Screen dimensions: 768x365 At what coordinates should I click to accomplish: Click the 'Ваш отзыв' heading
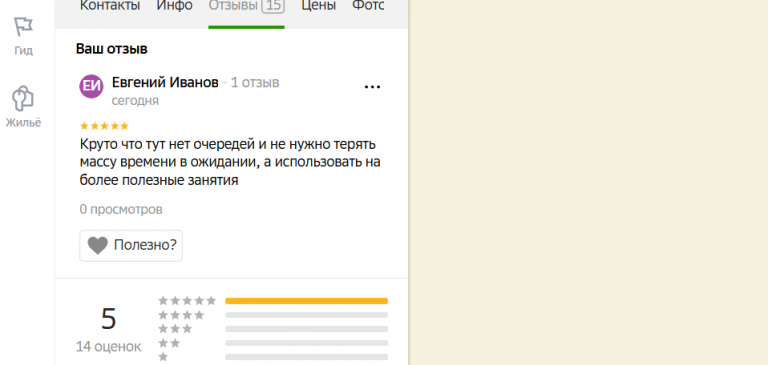click(112, 49)
